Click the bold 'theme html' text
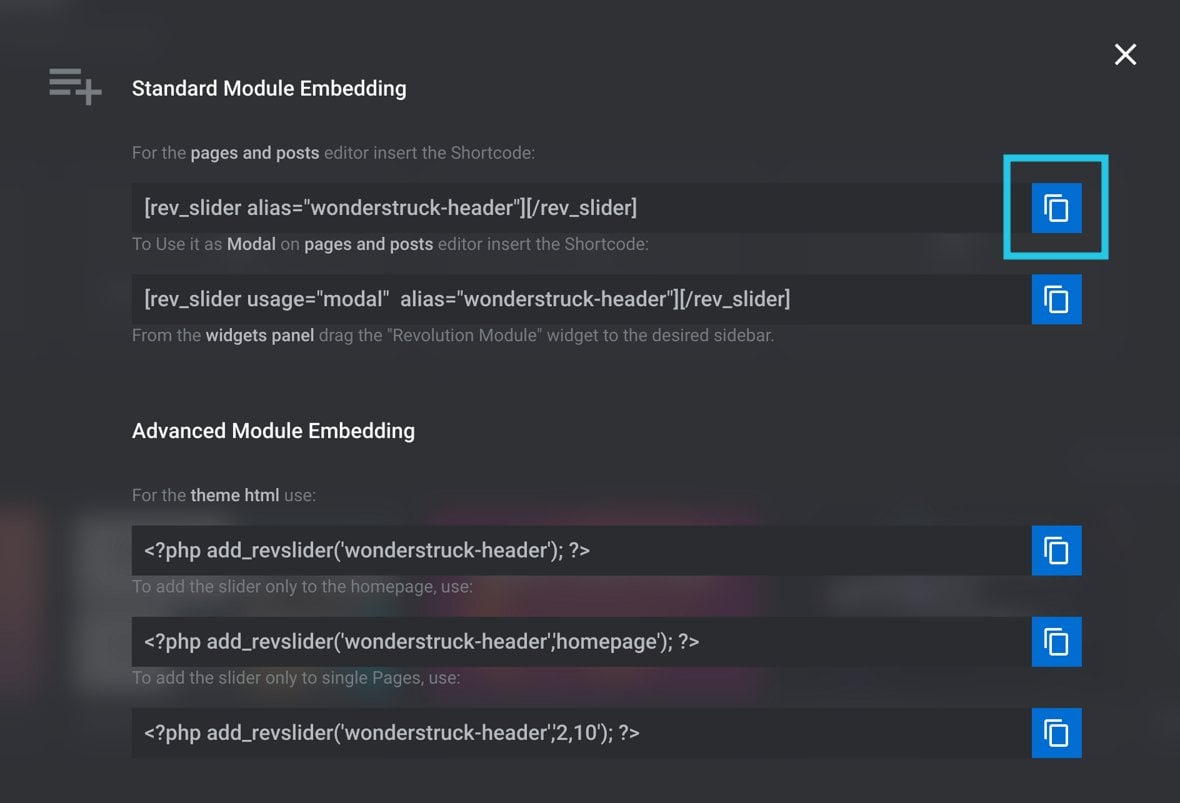Screen dimensions: 1180x803 [x=235, y=495]
